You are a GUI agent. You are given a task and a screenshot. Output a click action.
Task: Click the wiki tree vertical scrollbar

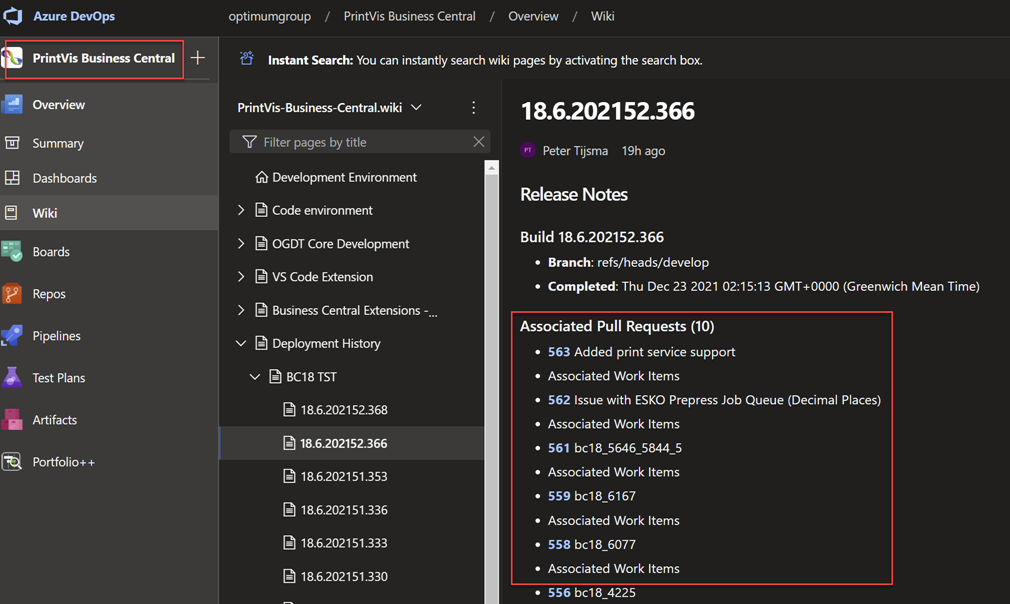coord(491,390)
